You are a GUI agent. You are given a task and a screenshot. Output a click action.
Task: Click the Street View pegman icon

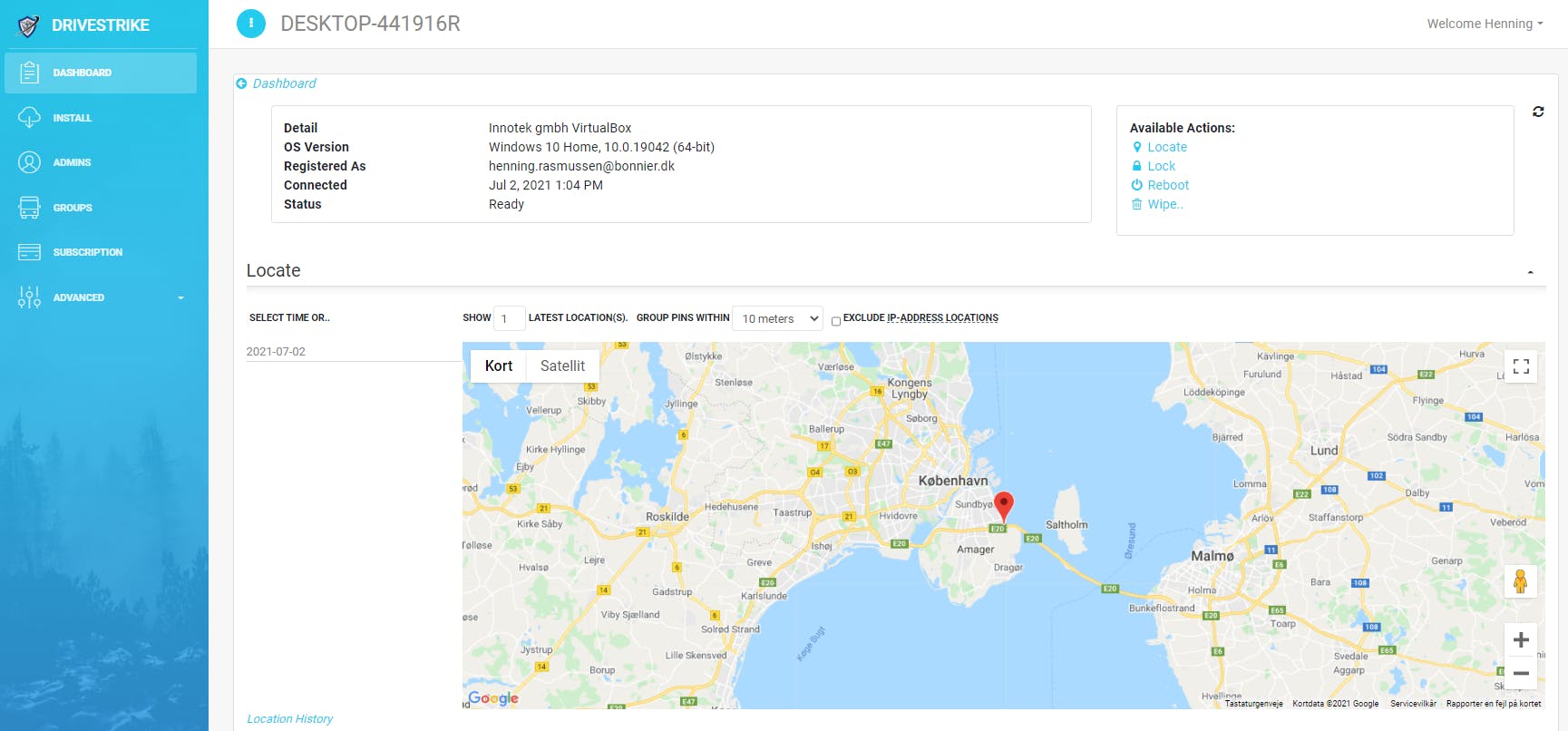(1521, 580)
